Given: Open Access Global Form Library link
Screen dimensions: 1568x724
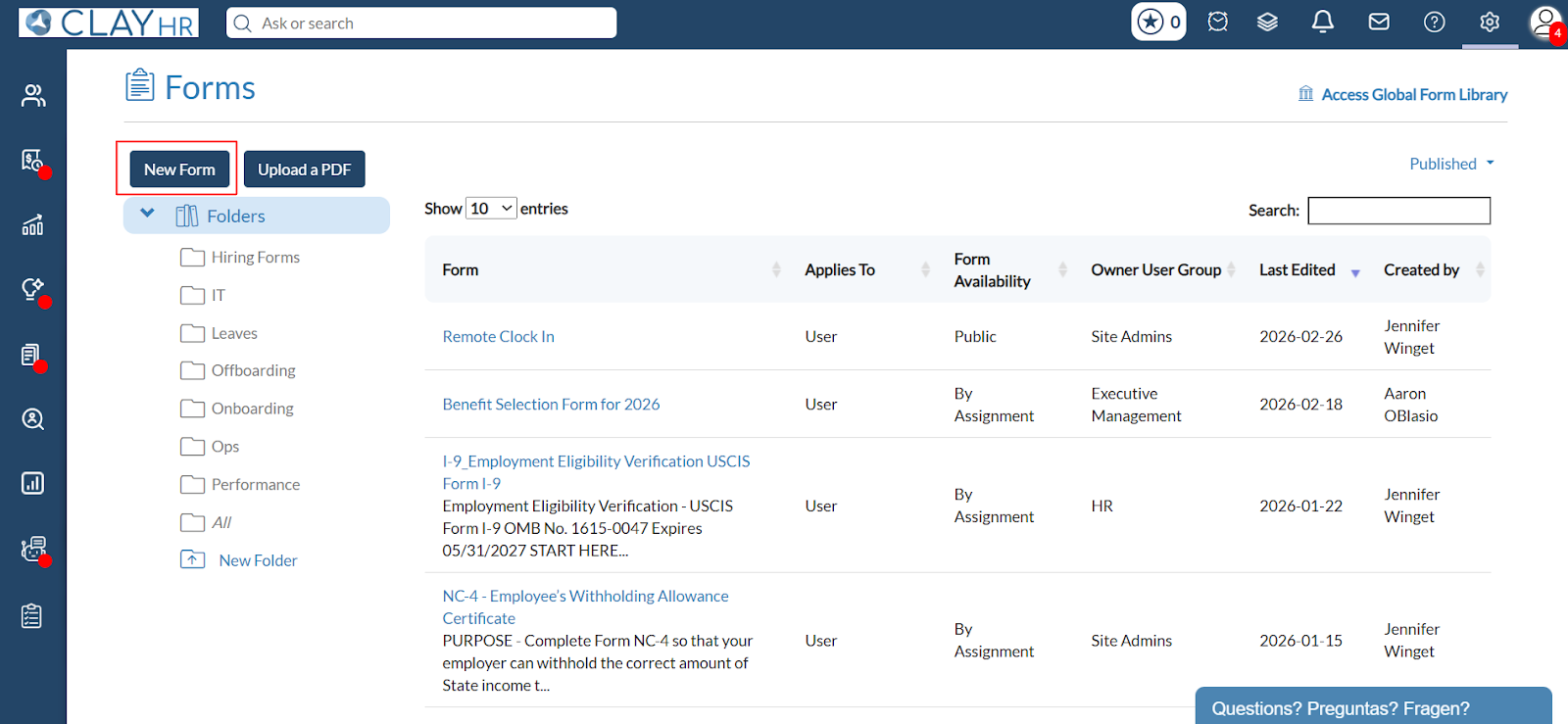Looking at the screenshot, I should pyautogui.click(x=1414, y=94).
